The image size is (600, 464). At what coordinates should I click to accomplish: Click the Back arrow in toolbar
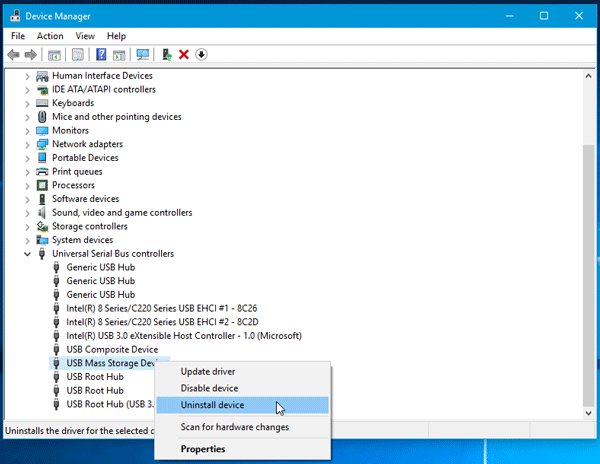tap(13, 54)
